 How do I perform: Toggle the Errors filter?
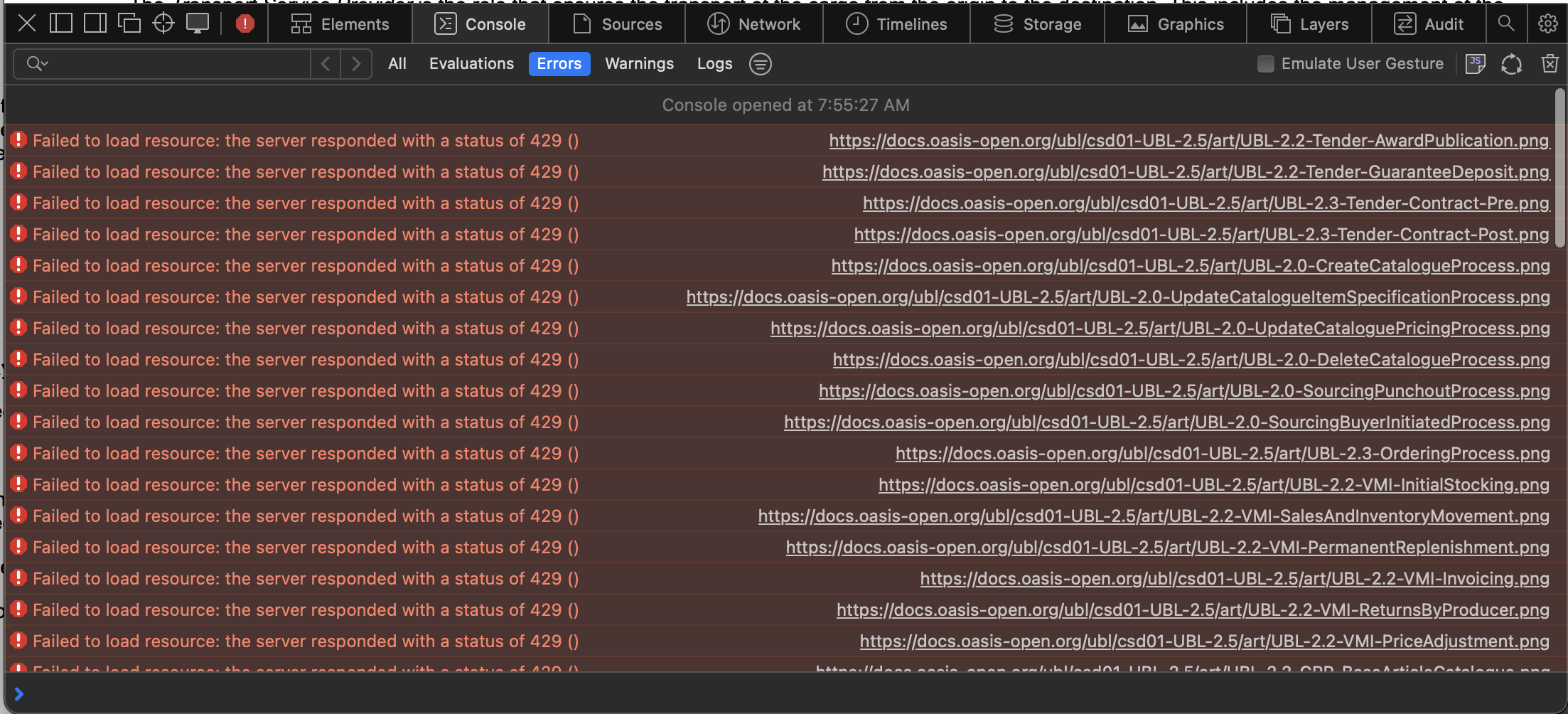tap(559, 64)
